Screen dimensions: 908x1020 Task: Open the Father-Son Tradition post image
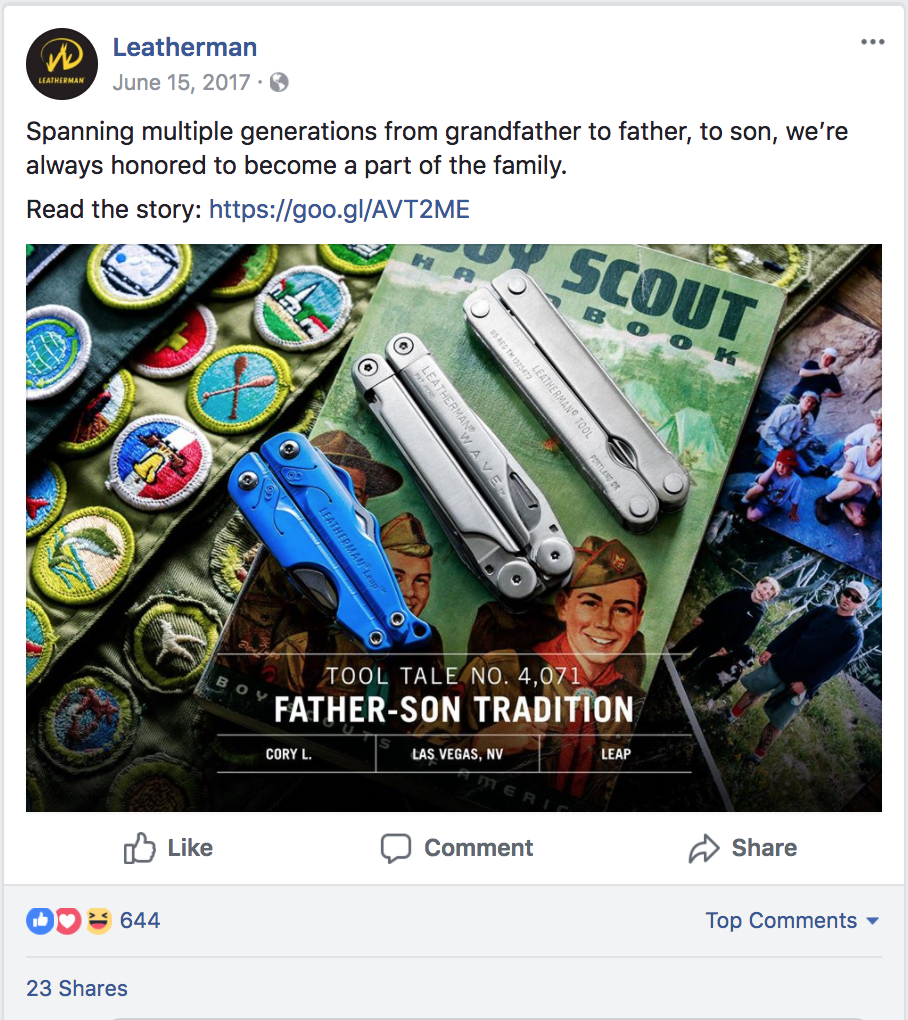[454, 528]
